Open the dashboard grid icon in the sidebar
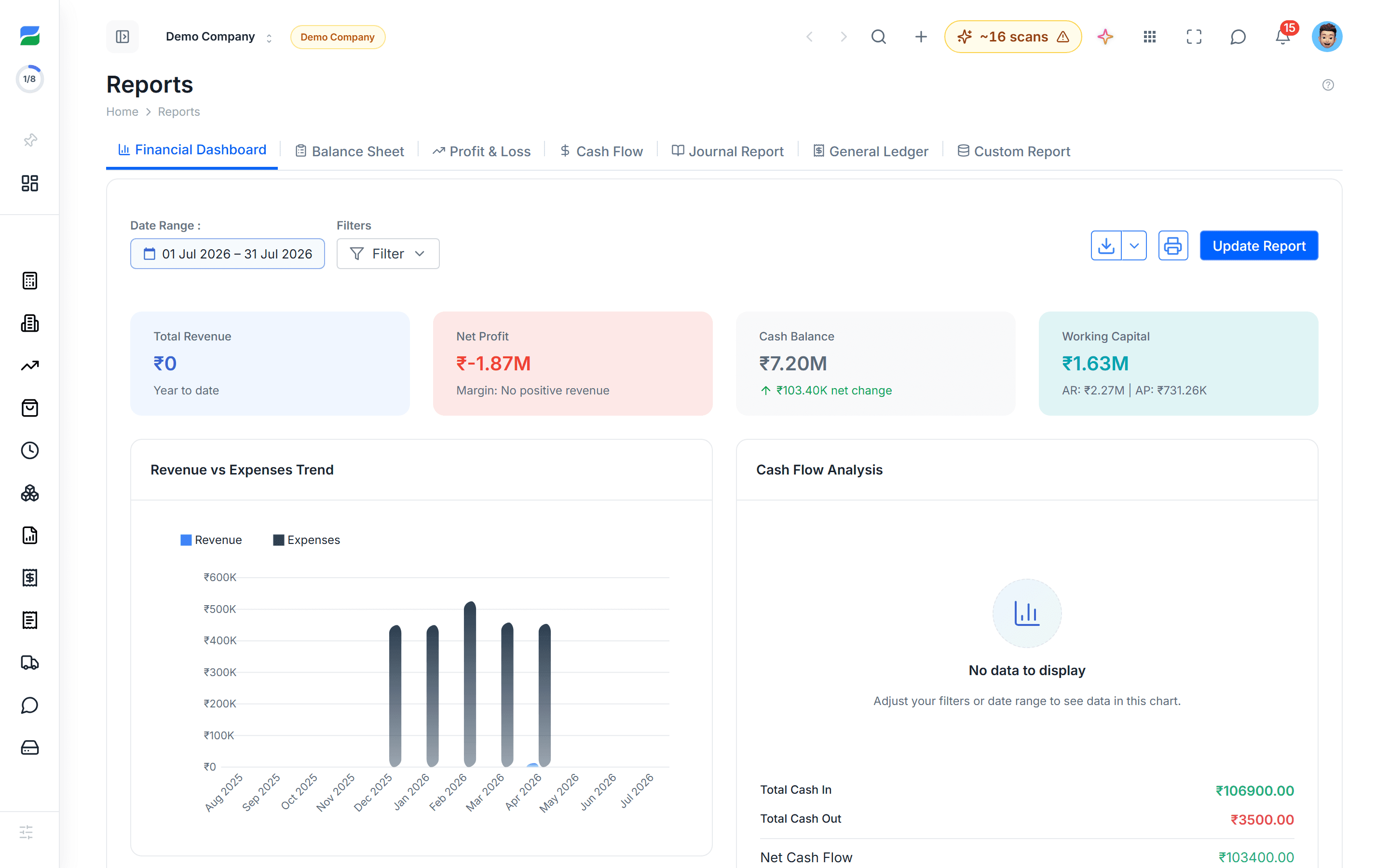Viewport: 1389px width, 868px height. tap(30, 183)
